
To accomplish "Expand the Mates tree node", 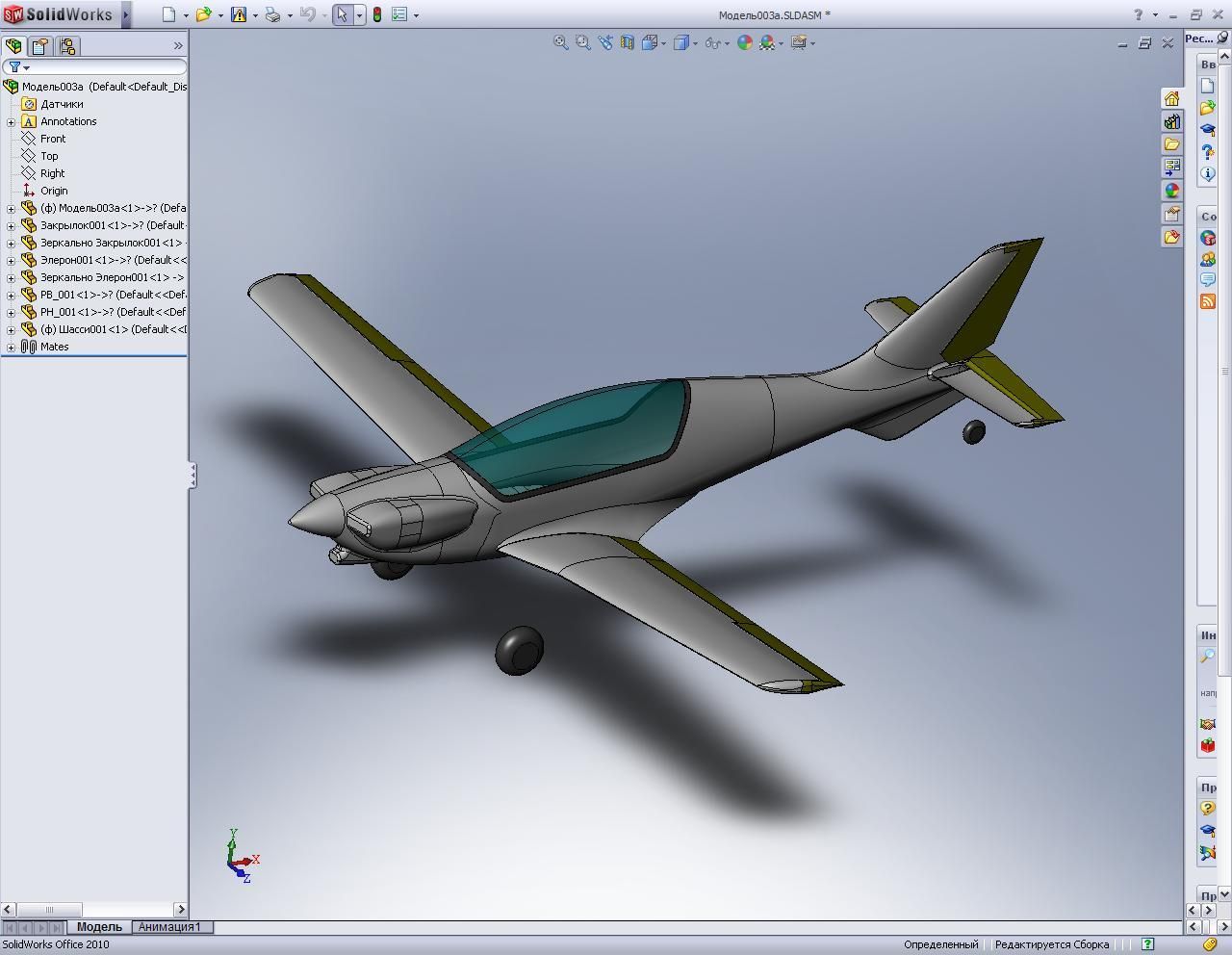I will pos(11,348).
